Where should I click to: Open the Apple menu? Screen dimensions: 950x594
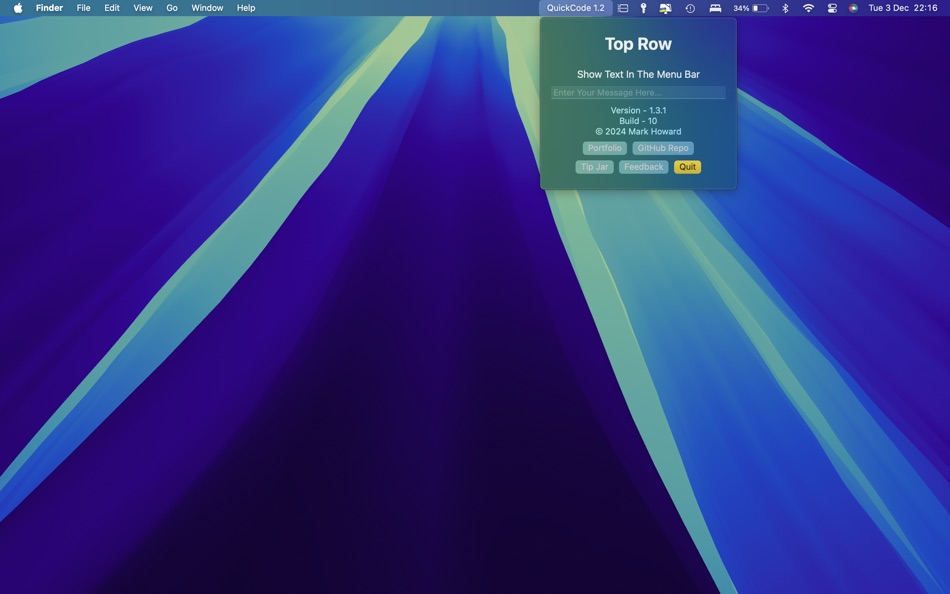pyautogui.click(x=18, y=8)
